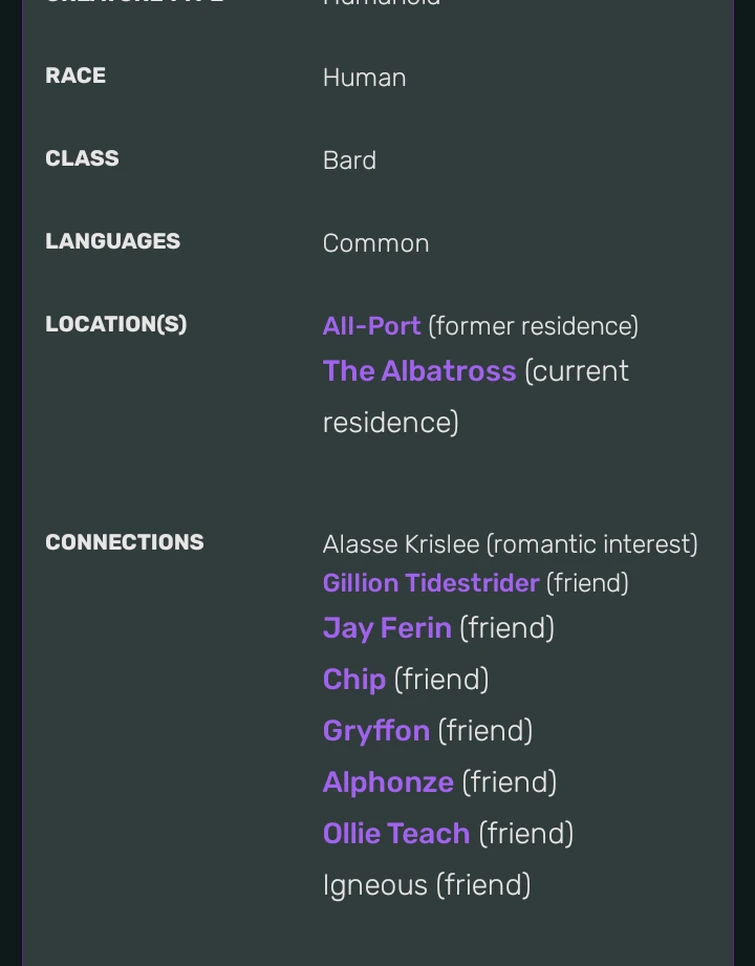Follow The Albatross link

419,371
